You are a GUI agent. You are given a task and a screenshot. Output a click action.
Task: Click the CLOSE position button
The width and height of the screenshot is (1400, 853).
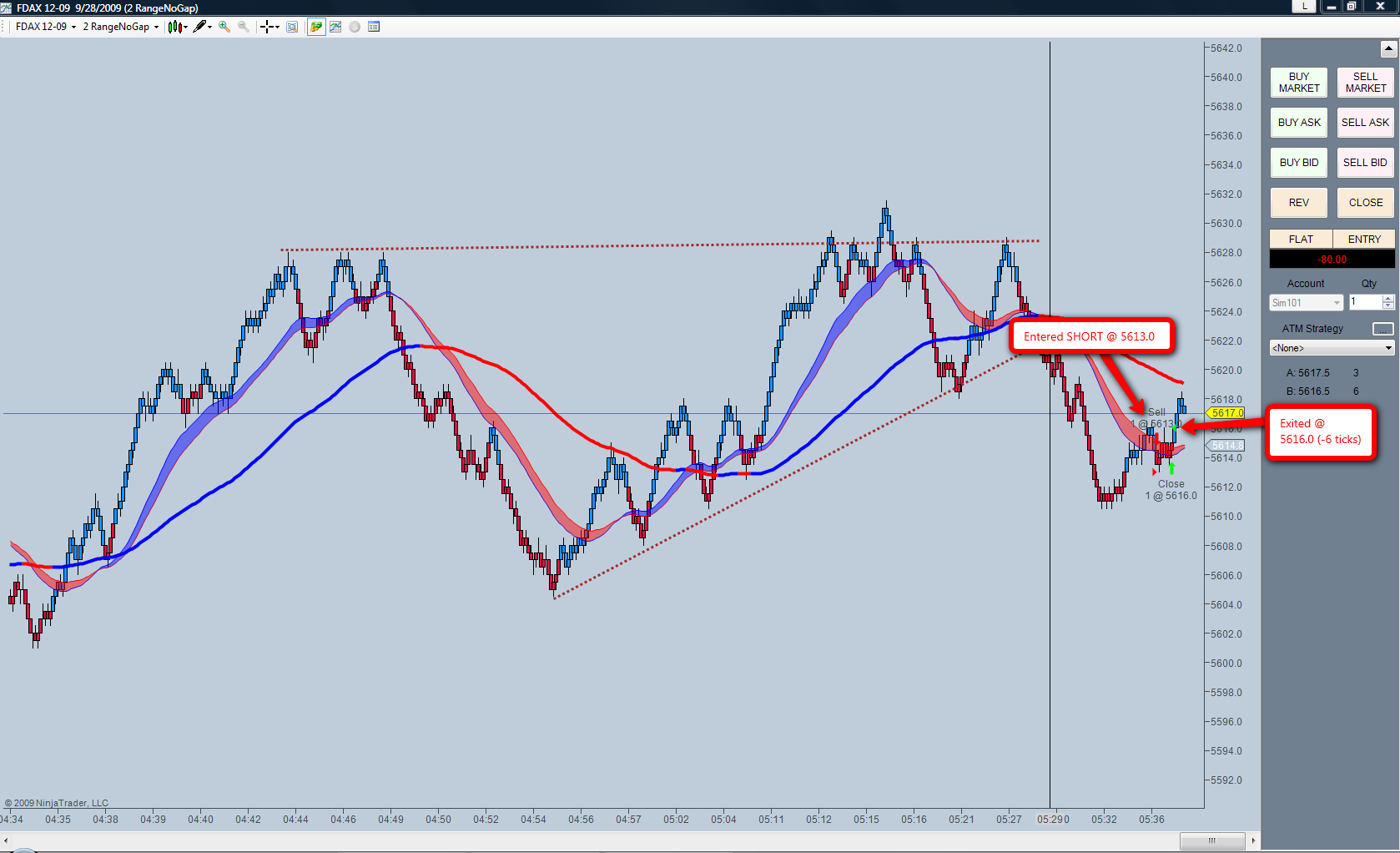tap(1366, 203)
